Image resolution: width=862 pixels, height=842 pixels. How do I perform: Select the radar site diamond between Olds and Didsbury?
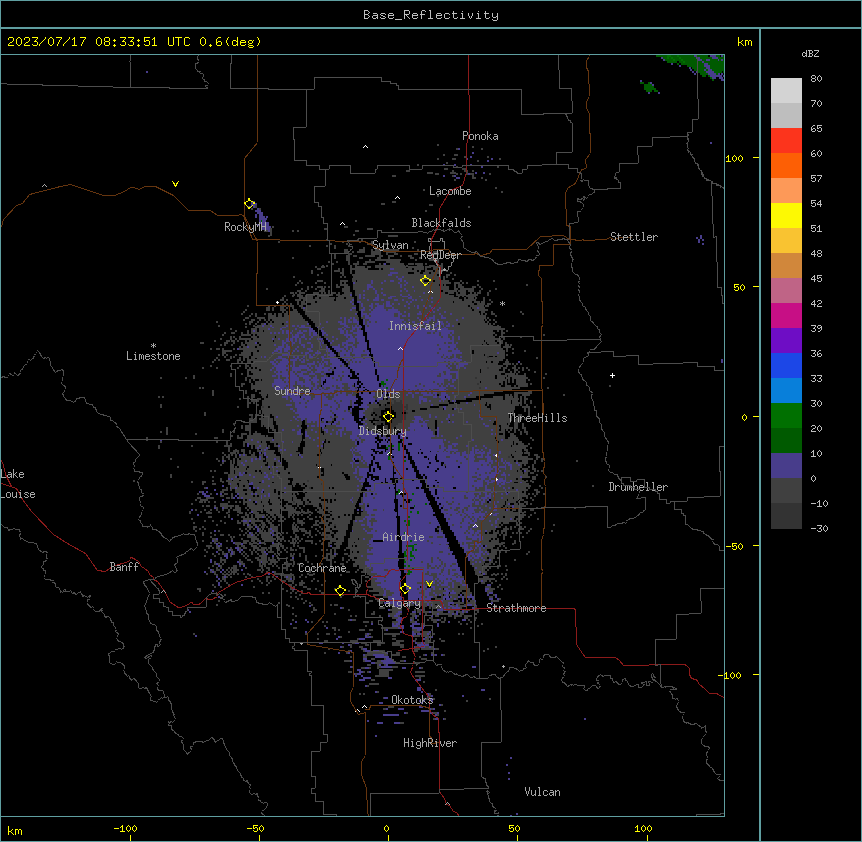(389, 416)
